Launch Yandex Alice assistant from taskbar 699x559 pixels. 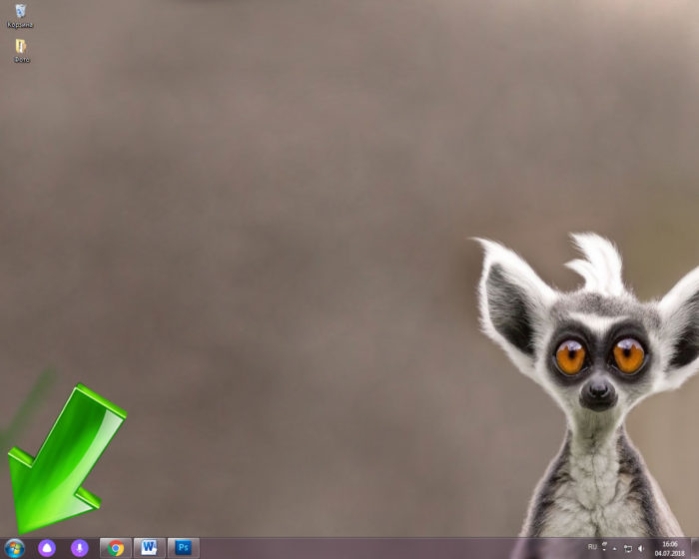[47, 548]
